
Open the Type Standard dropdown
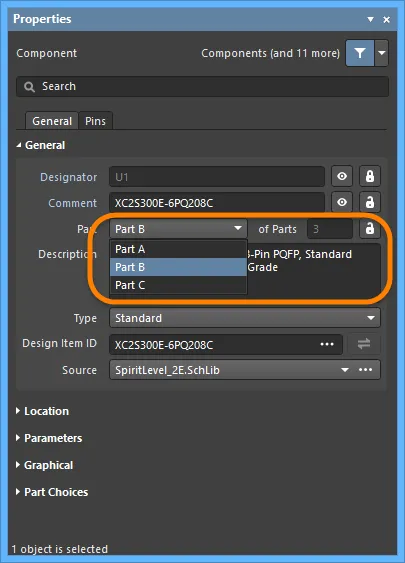click(245, 318)
